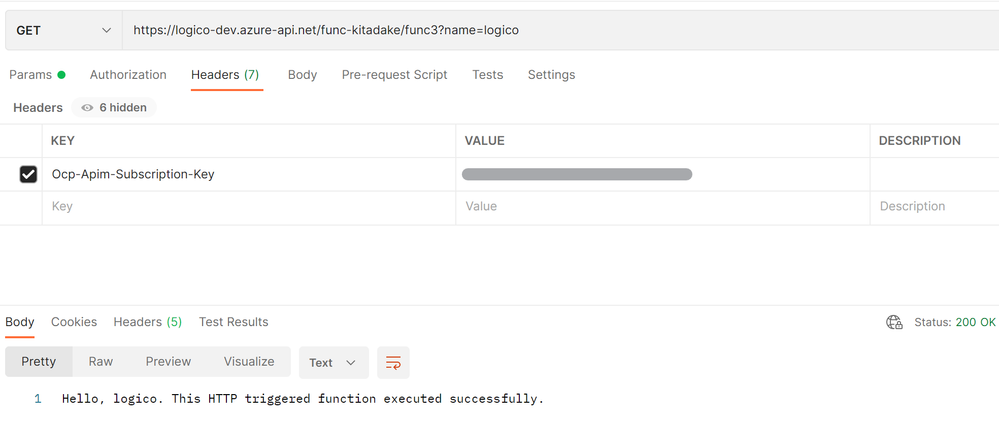Image resolution: width=999 pixels, height=441 pixels.
Task: Open the response Headers (5) tab
Action: [x=148, y=322]
